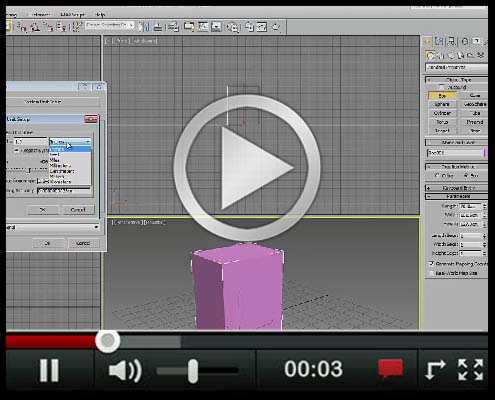Click the Render Production teapot icon
The width and height of the screenshot is (495, 400).
click(x=276, y=26)
